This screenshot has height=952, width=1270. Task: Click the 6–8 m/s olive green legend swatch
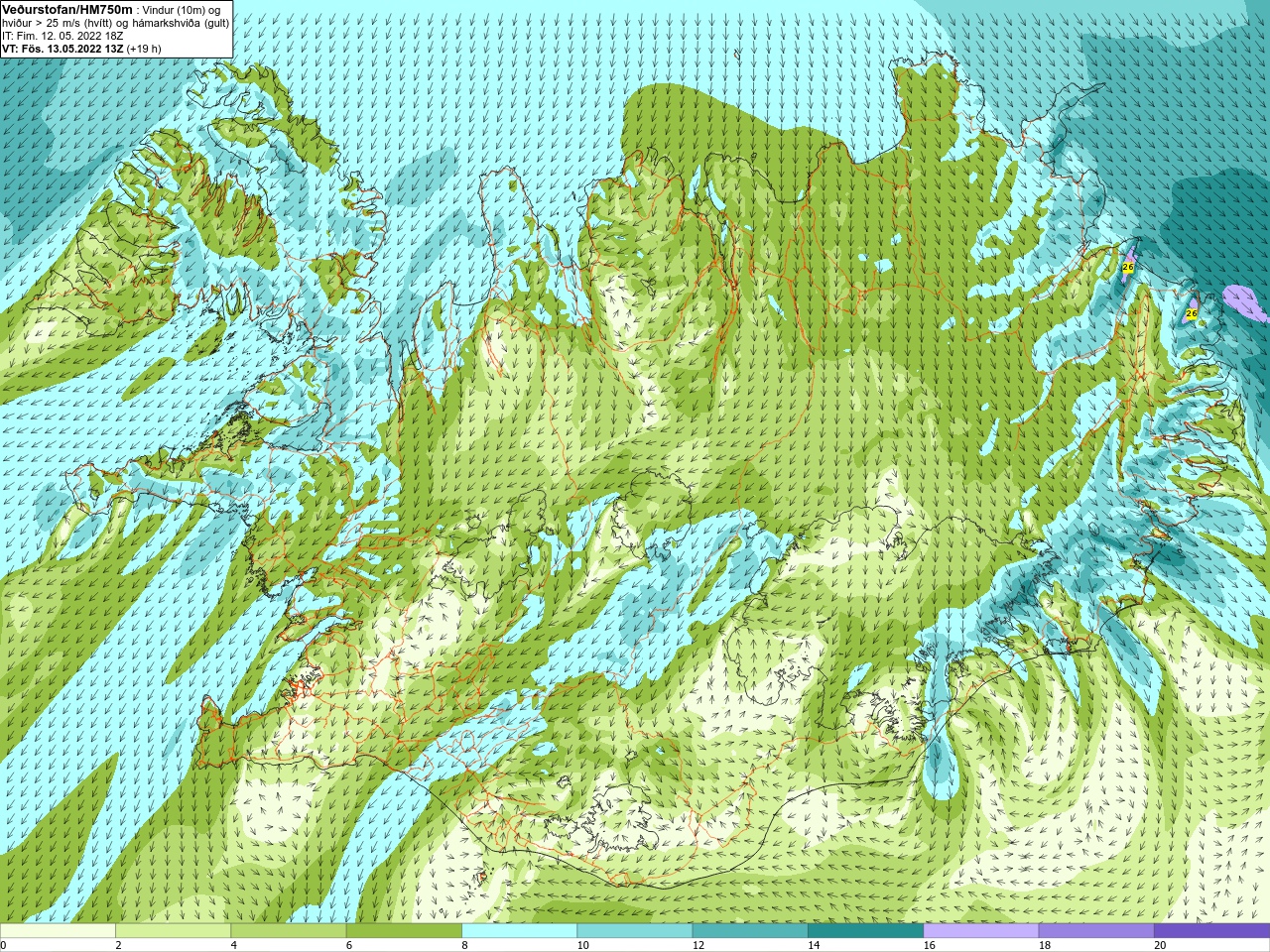[x=404, y=931]
